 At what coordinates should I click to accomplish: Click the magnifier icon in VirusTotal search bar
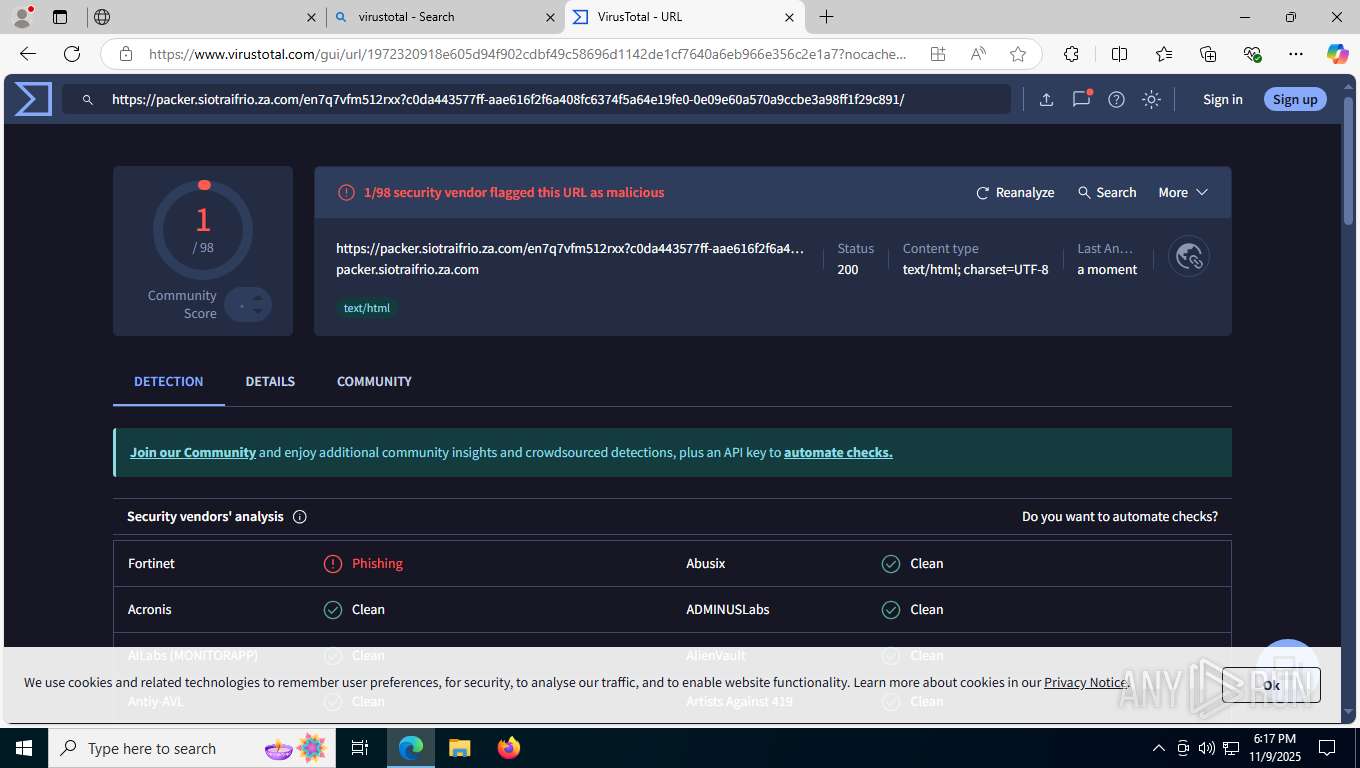[x=88, y=100]
